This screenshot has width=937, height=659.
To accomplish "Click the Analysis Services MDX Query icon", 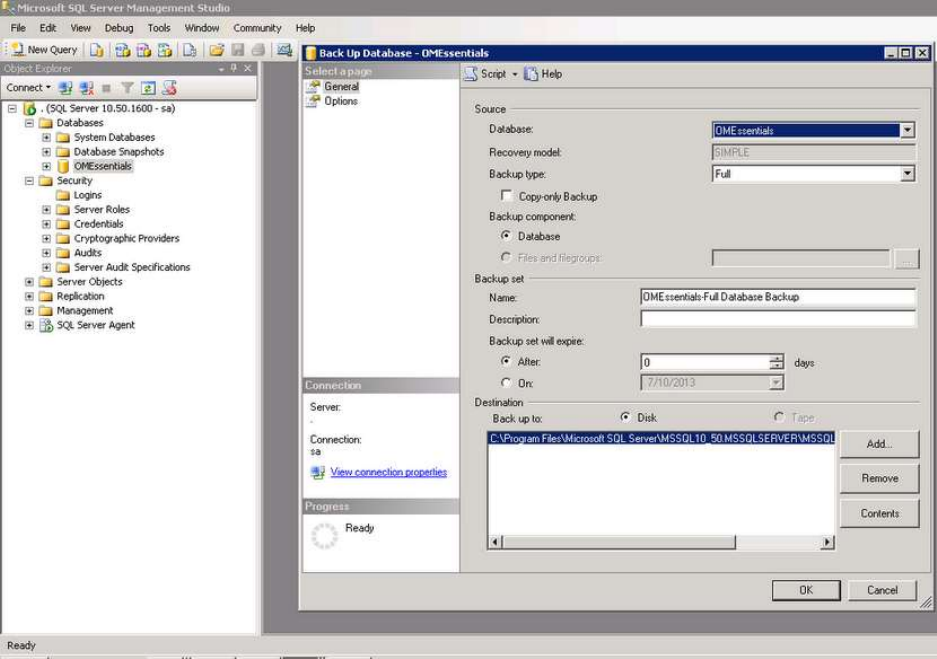I will click(123, 50).
